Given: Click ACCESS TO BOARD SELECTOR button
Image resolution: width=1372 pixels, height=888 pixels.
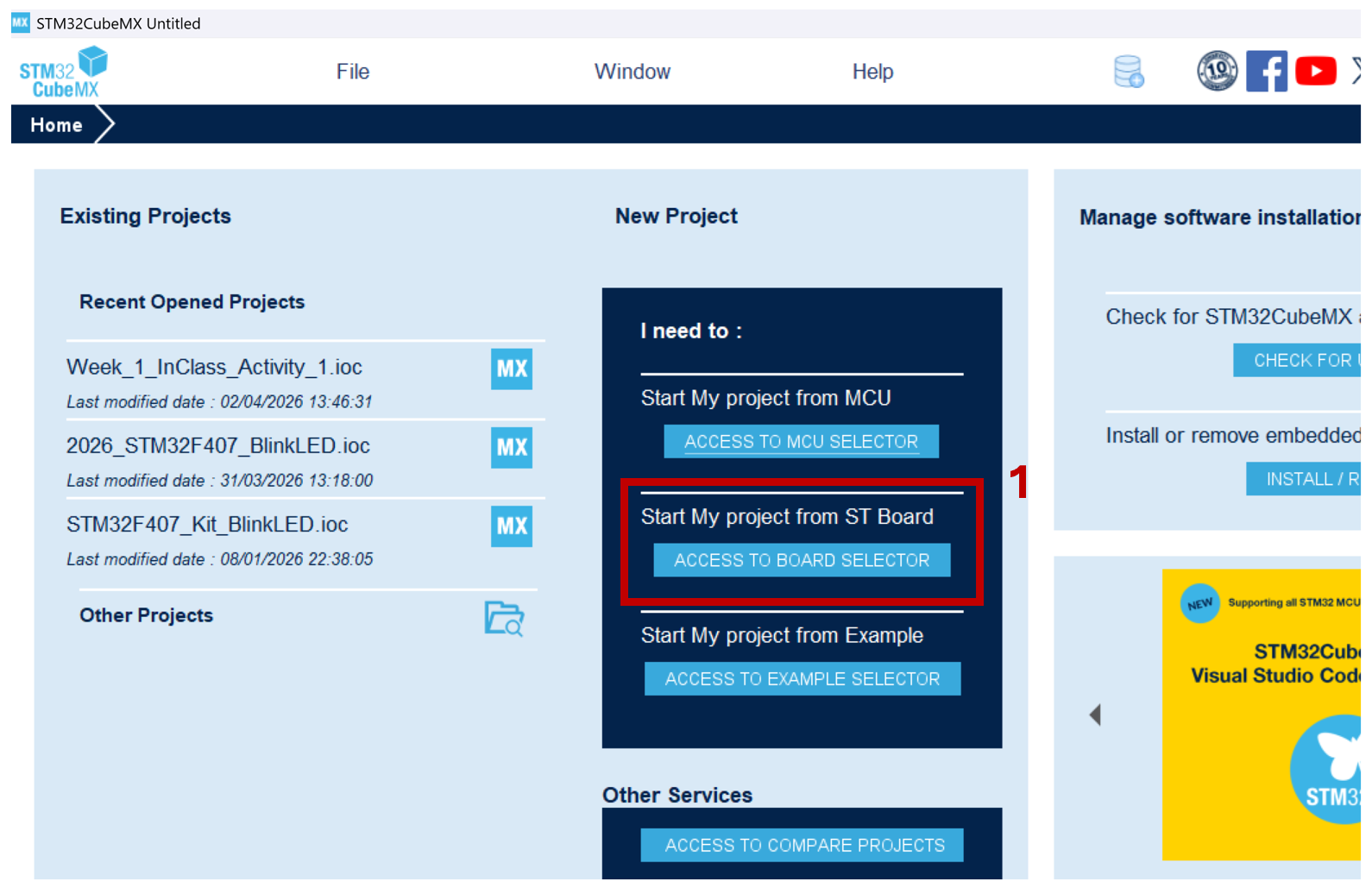Looking at the screenshot, I should tap(802, 560).
